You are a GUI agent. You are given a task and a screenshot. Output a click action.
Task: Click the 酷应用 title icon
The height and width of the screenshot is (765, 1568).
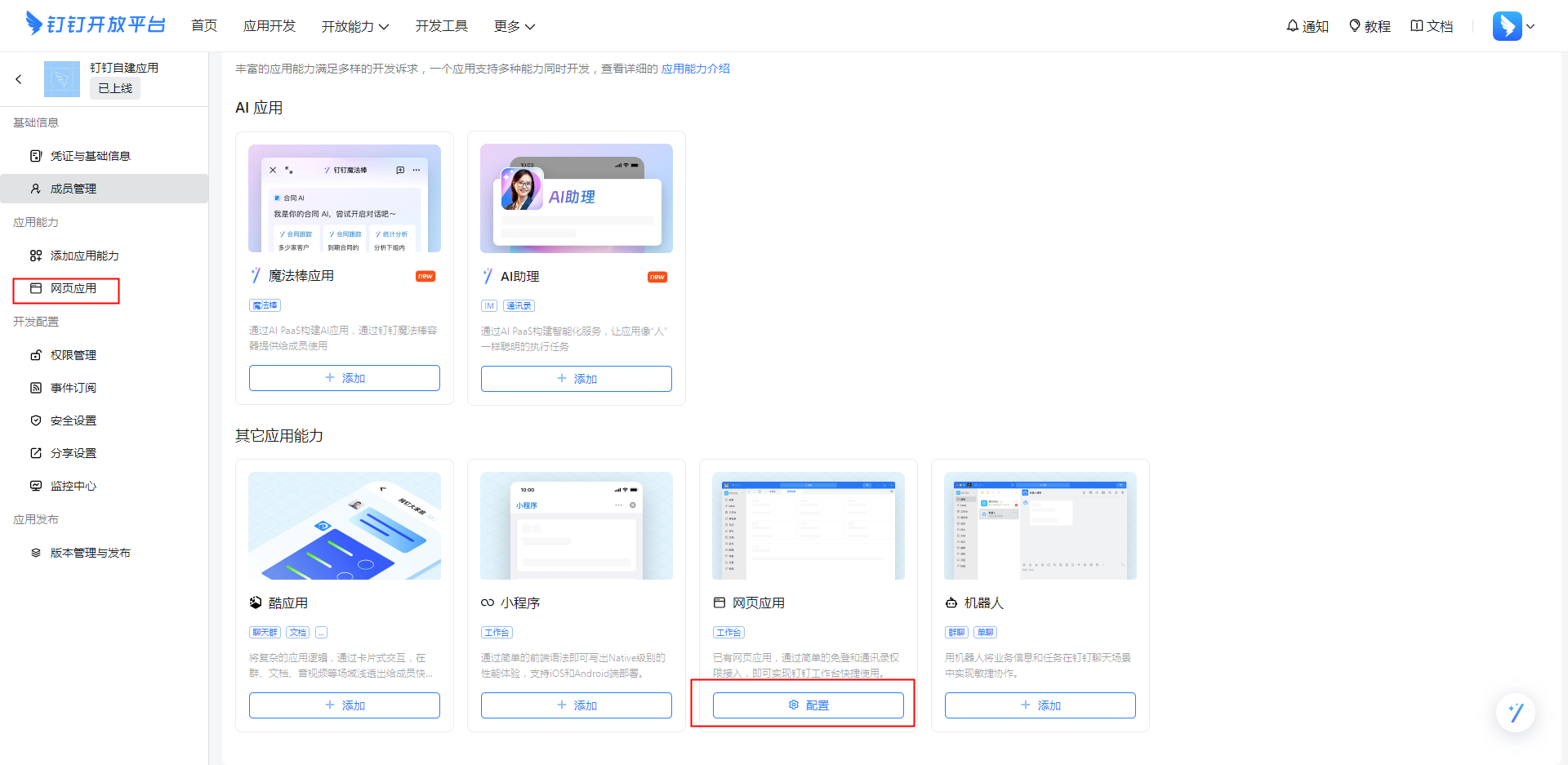pos(256,603)
